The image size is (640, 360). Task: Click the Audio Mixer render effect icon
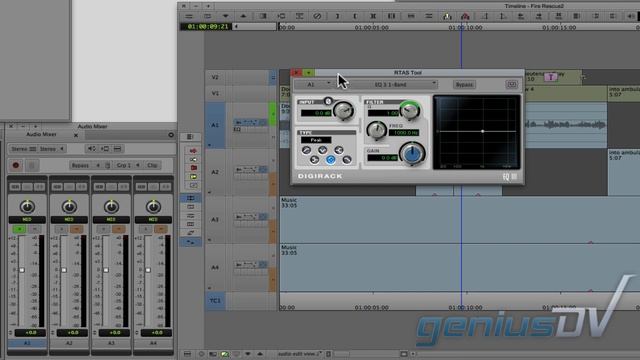[x=104, y=149]
